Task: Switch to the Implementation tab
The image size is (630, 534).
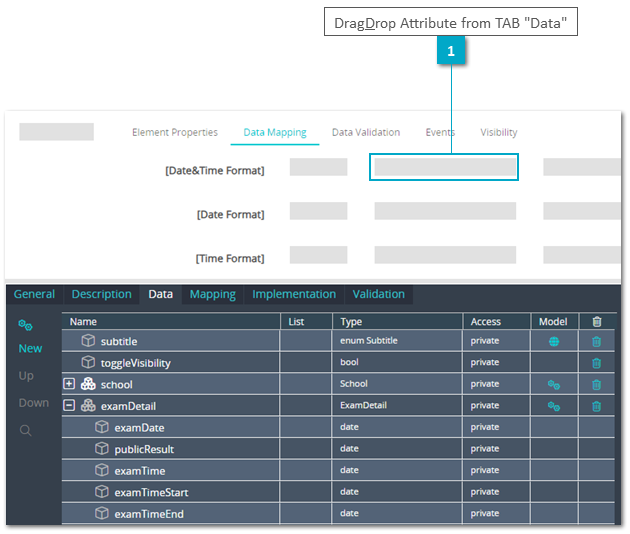Action: [x=294, y=294]
